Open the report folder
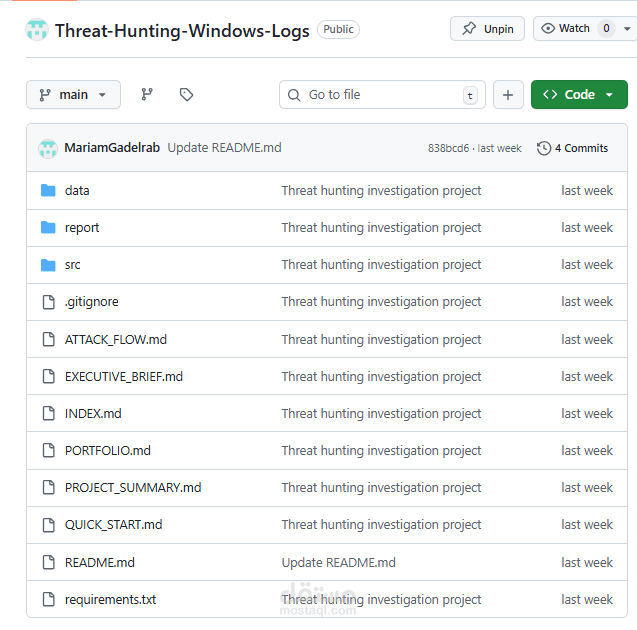This screenshot has height=630, width=637. tap(82, 228)
